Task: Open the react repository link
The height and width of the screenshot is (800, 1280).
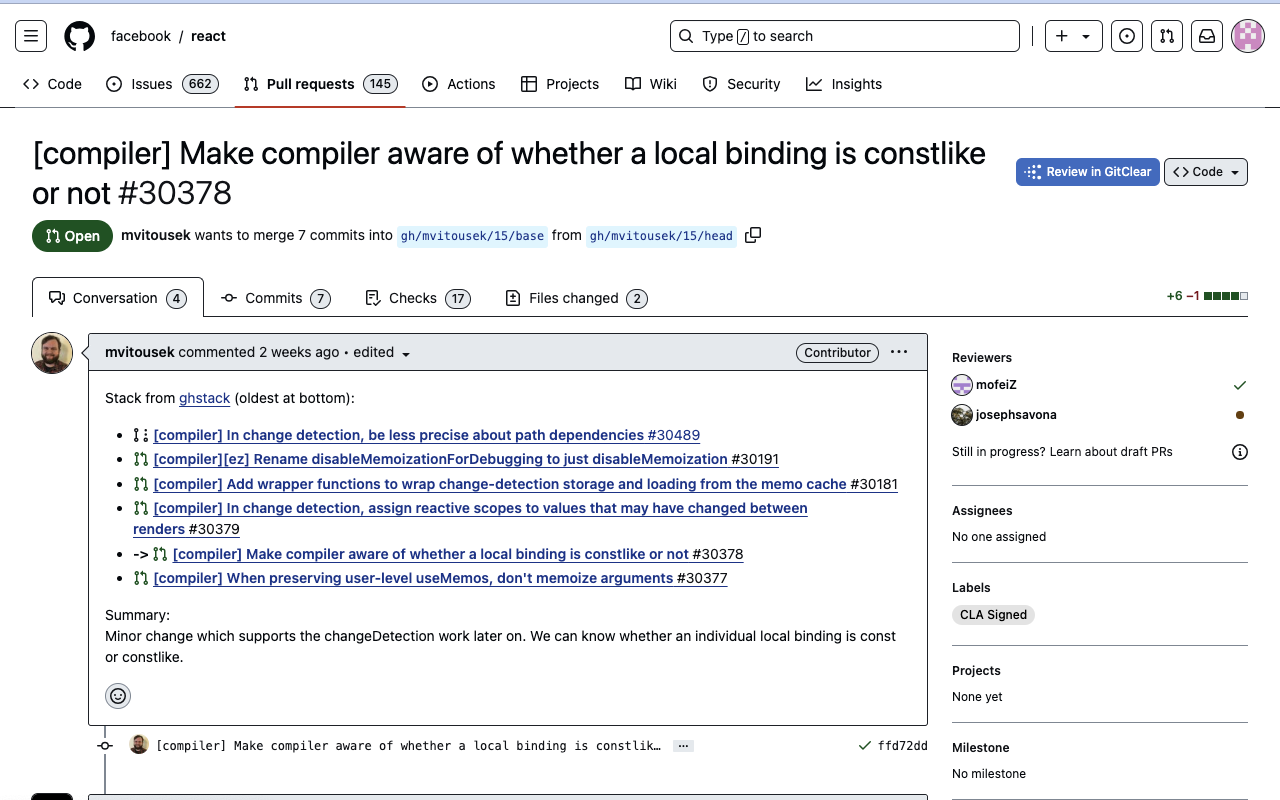Action: [x=209, y=36]
